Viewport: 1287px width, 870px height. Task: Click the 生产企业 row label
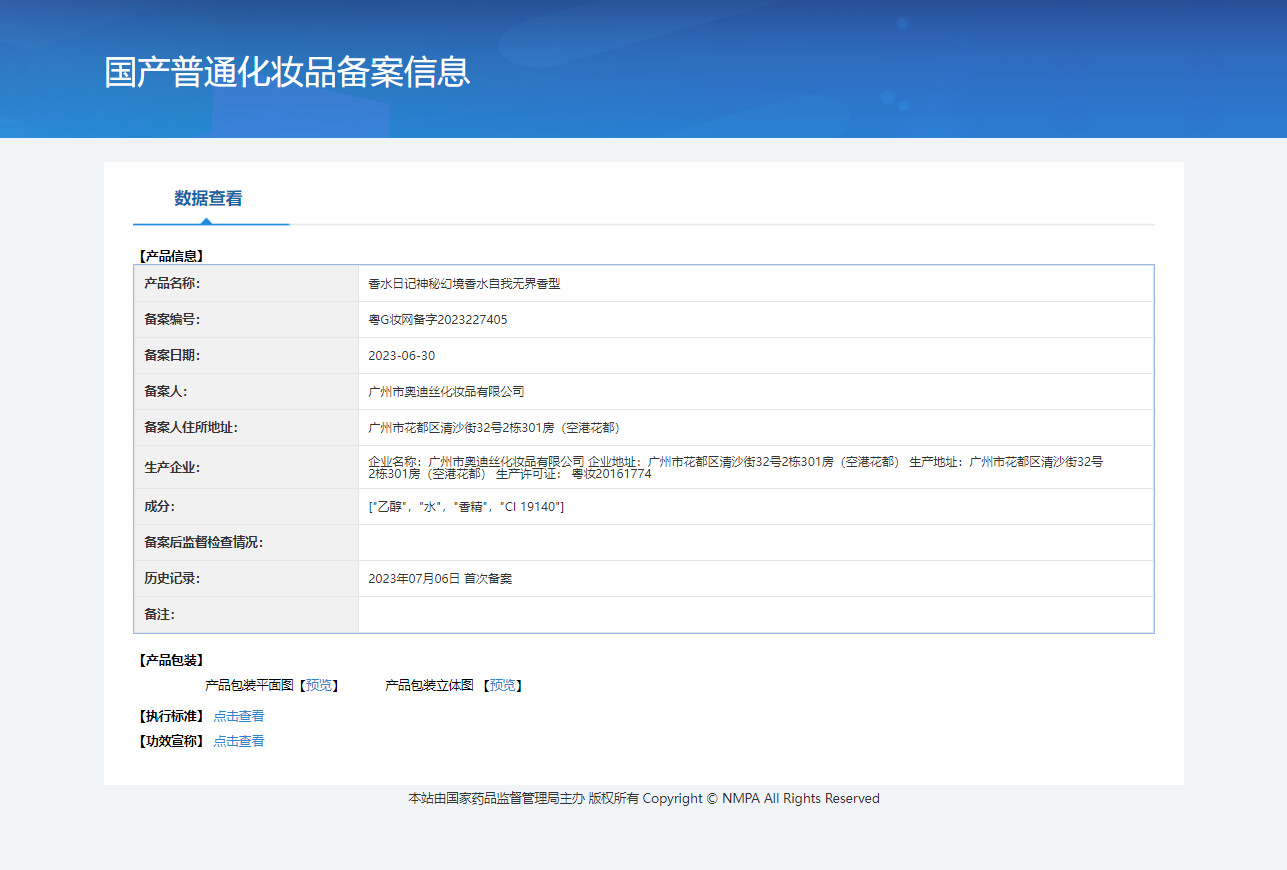pyautogui.click(x=172, y=467)
